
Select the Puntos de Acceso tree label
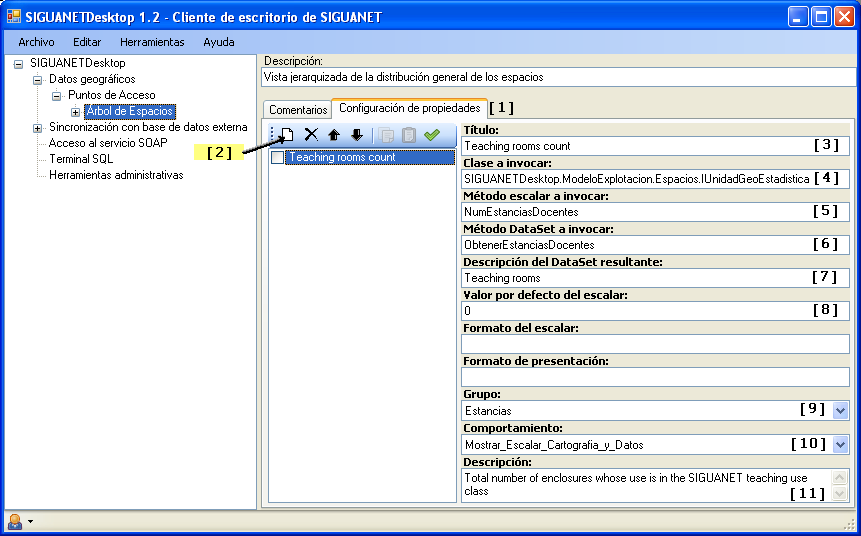pyautogui.click(x=111, y=95)
